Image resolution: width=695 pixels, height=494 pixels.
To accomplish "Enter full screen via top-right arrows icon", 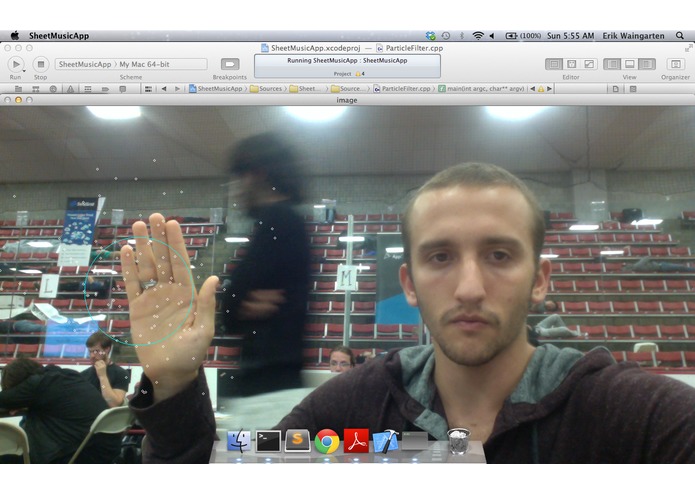I will pyautogui.click(x=688, y=48).
